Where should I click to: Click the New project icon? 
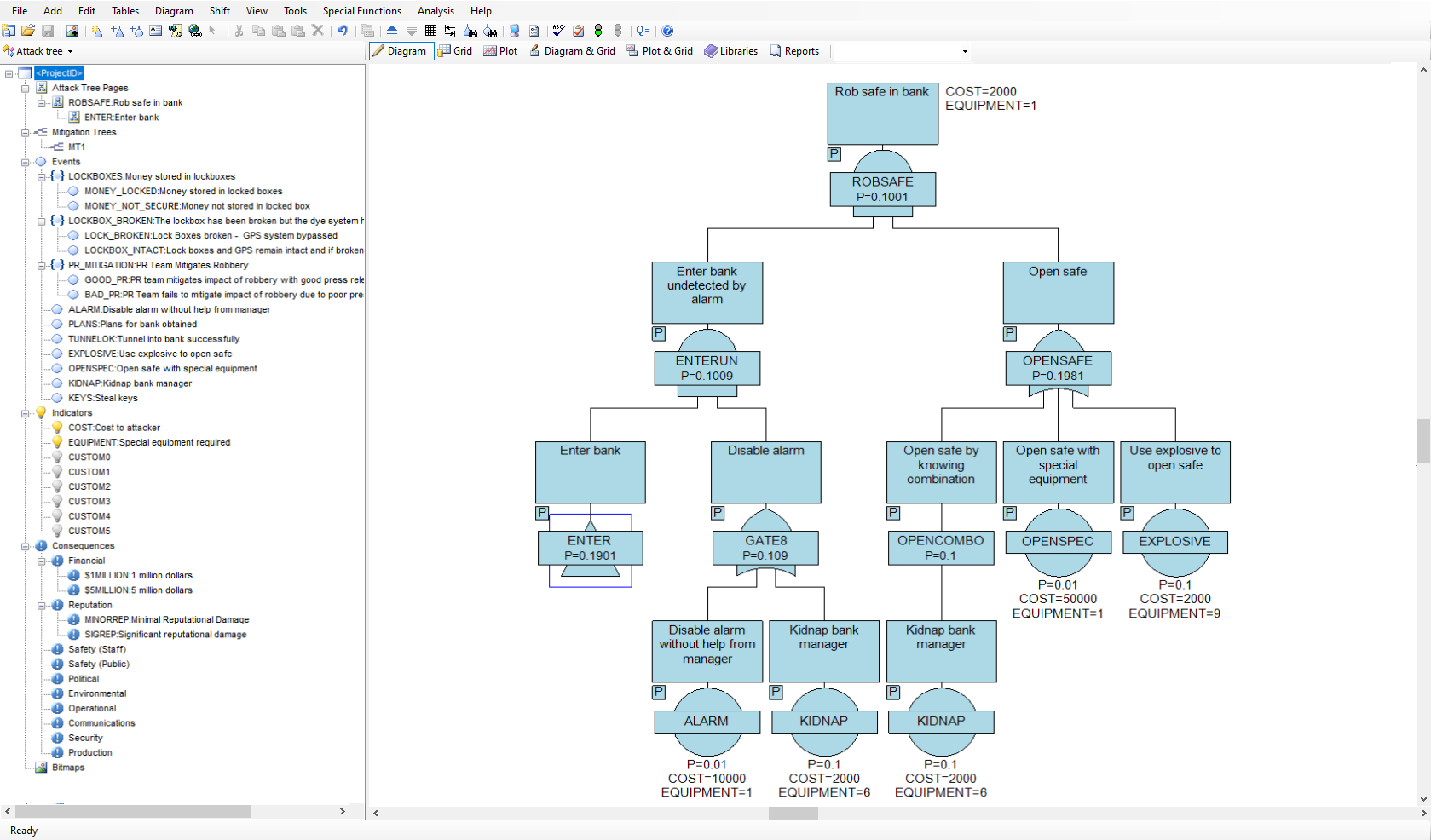[9, 31]
